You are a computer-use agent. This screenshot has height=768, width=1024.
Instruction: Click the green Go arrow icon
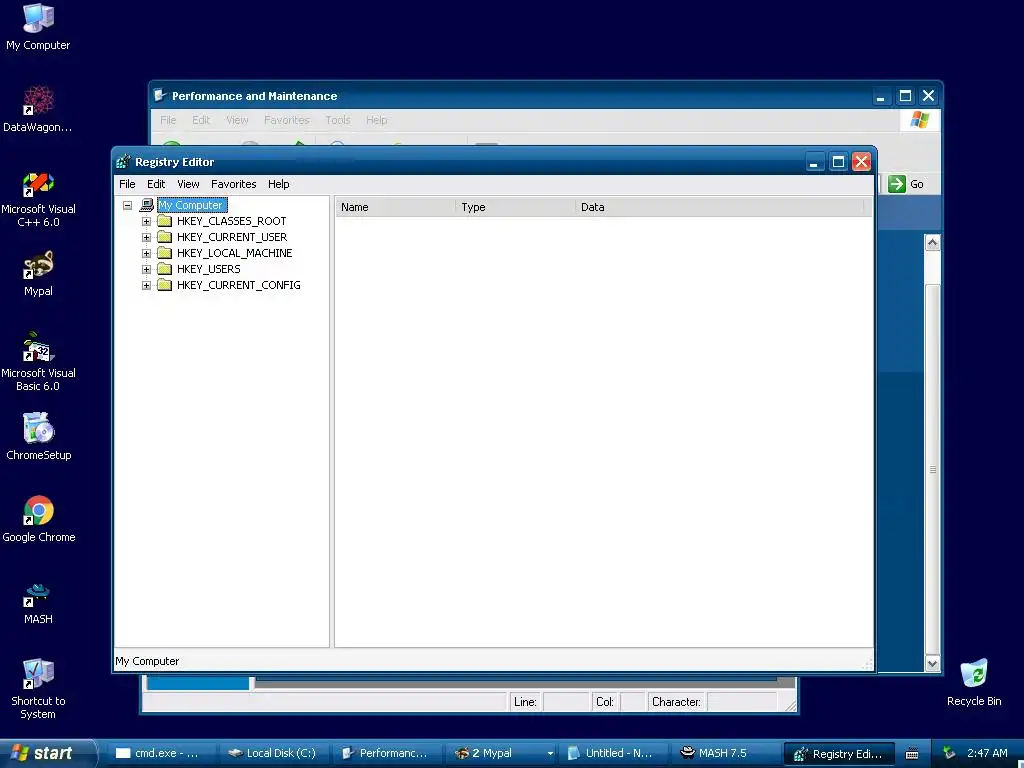(897, 184)
